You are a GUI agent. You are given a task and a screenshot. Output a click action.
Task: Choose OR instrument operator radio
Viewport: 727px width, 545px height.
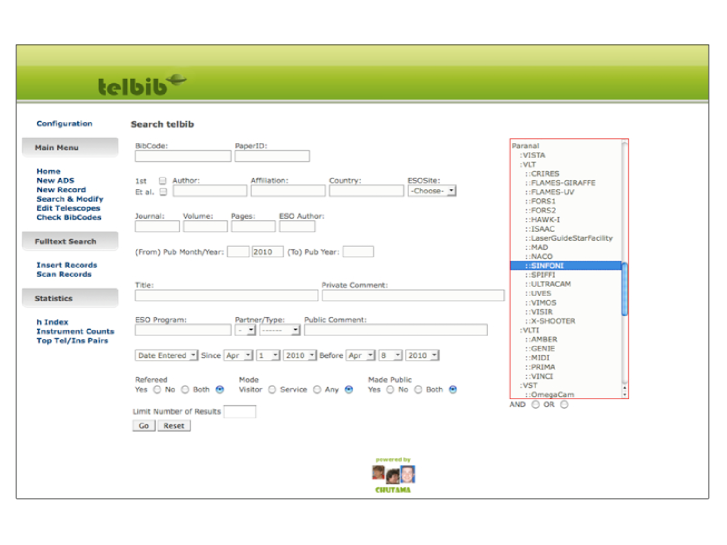[x=564, y=404]
